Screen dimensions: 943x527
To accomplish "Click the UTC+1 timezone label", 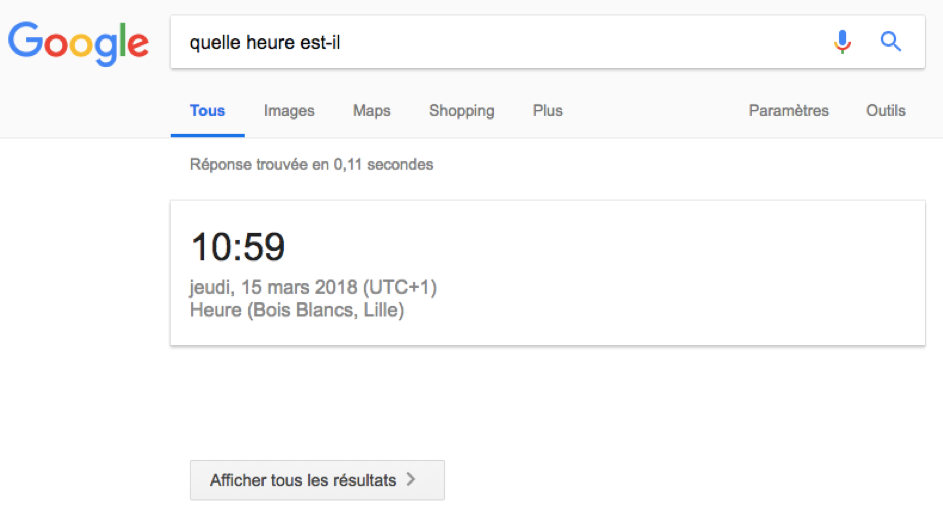I will pyautogui.click(x=400, y=288).
